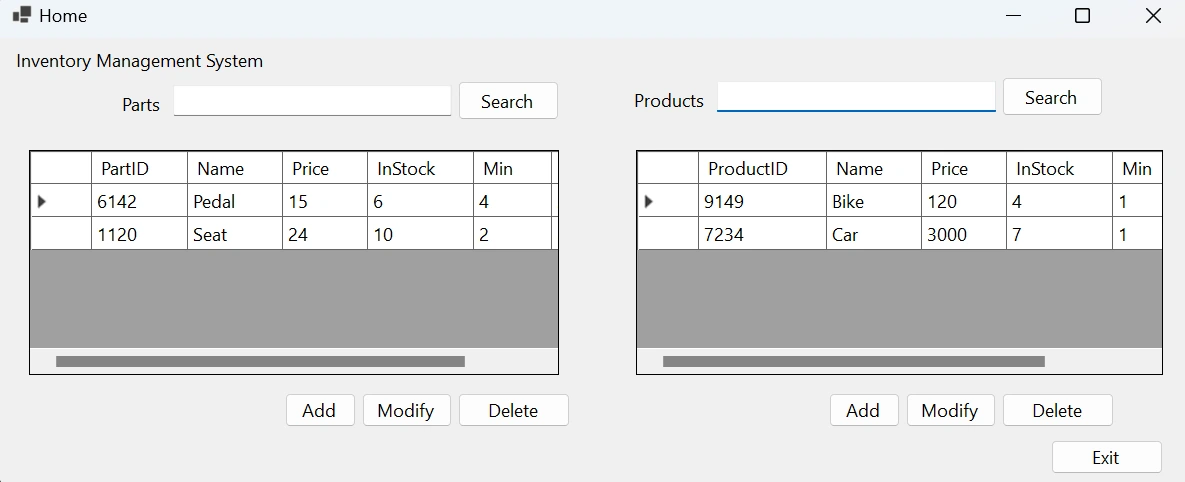
Task: Click Modify button under Parts table
Action: tap(407, 410)
